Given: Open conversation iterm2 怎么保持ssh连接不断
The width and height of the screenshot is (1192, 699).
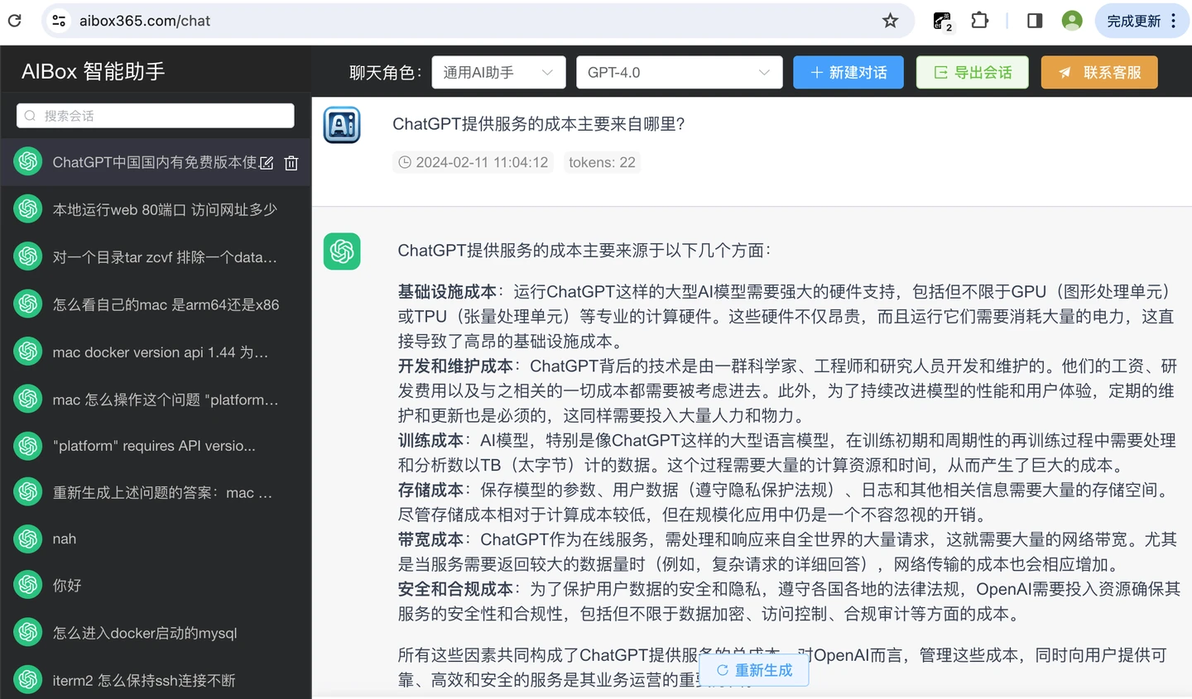Looking at the screenshot, I should coord(156,679).
